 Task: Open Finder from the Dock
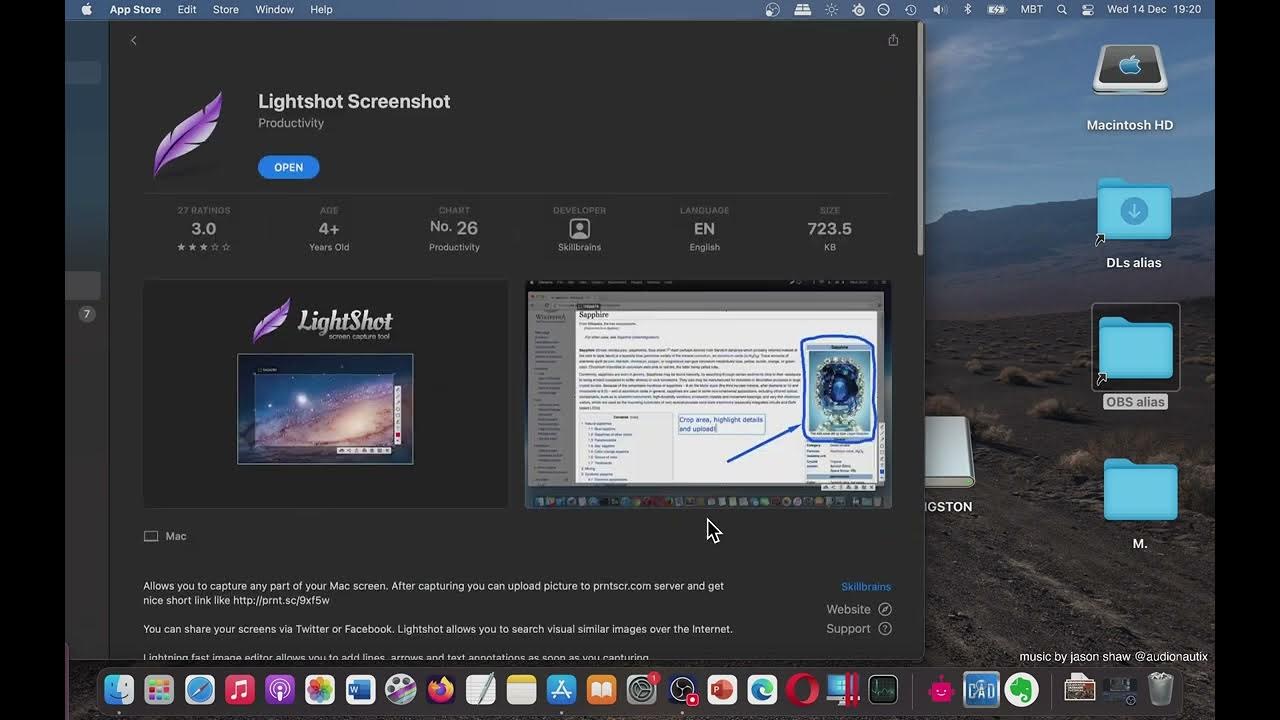(x=119, y=689)
